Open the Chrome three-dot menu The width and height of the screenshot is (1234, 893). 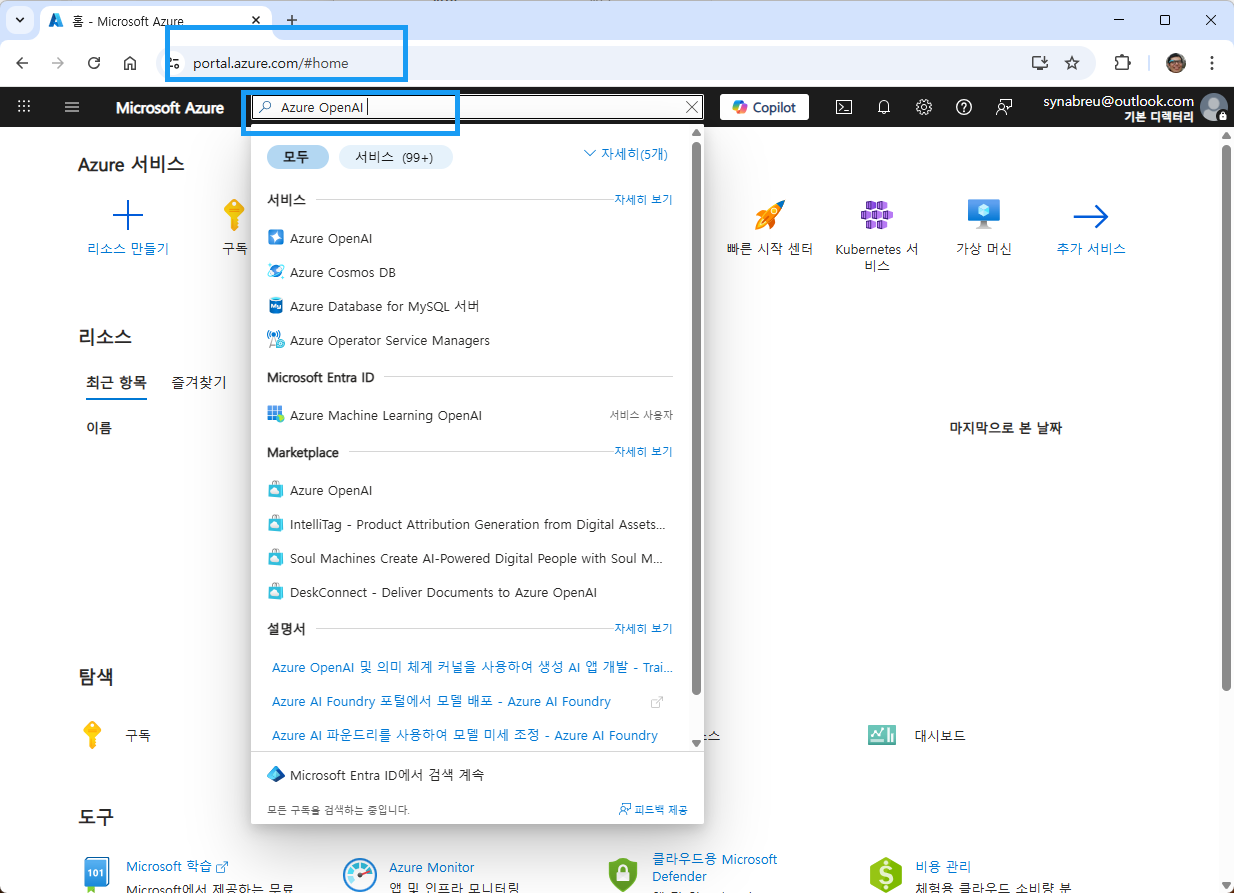pos(1212,63)
